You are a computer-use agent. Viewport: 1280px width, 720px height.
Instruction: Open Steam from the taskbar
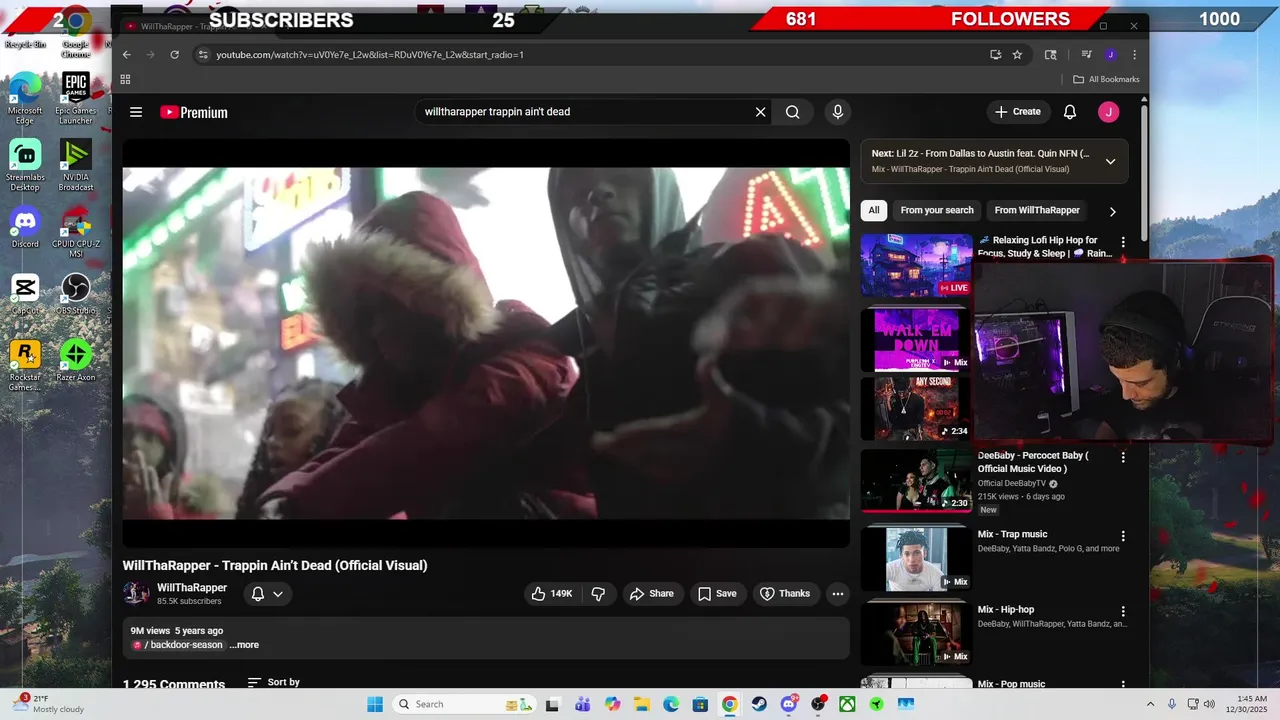(759, 704)
